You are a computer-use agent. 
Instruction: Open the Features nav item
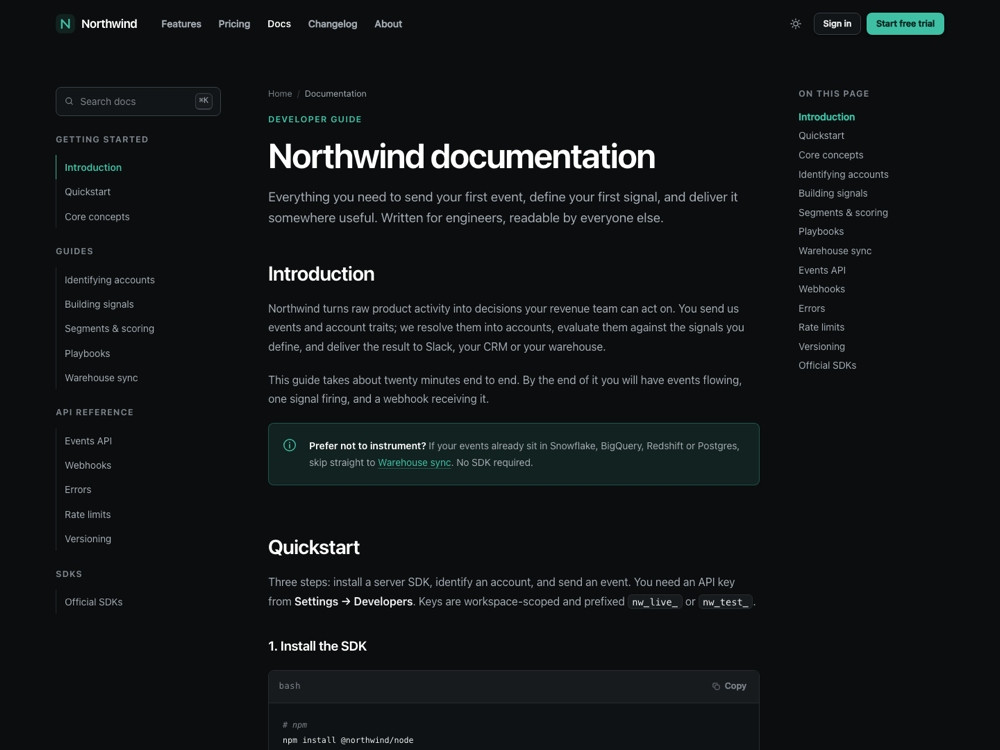pyautogui.click(x=181, y=24)
